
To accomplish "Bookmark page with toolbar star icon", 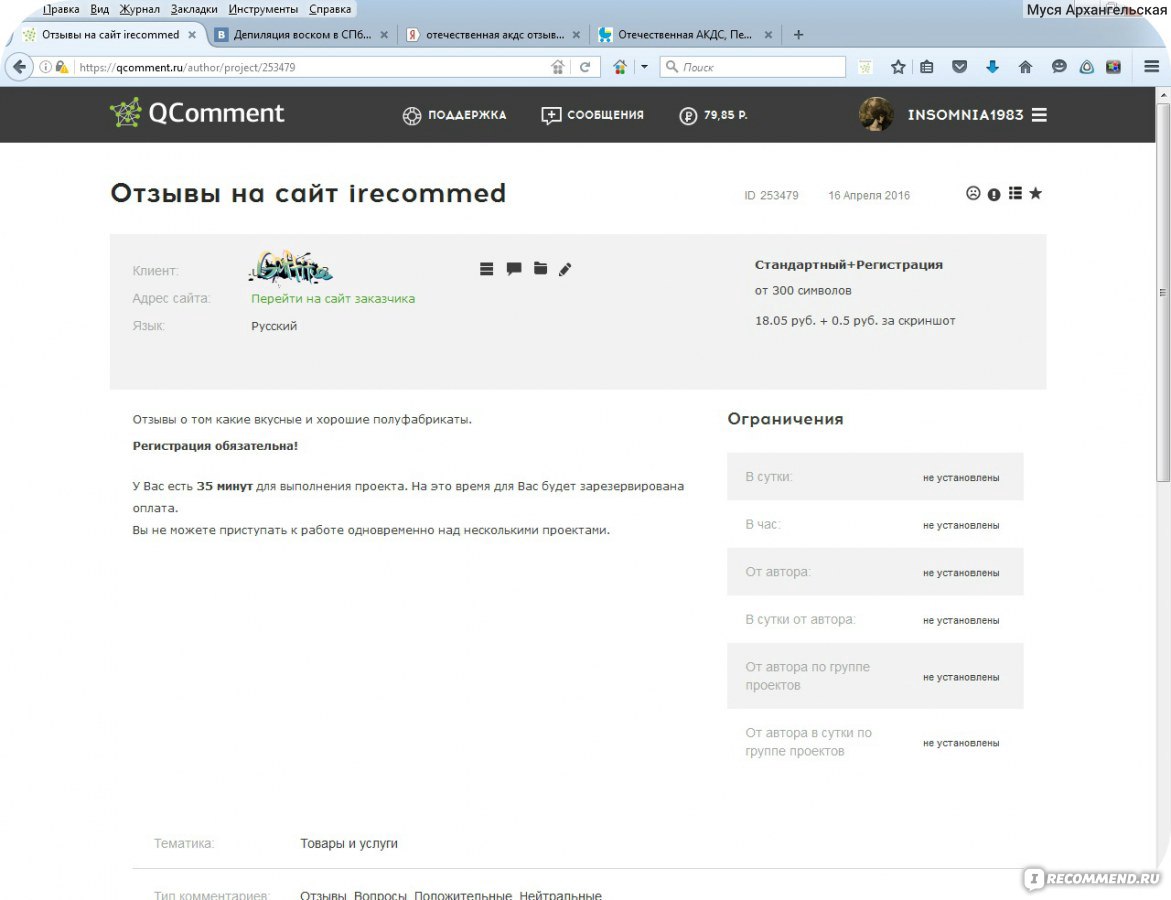I will [x=898, y=67].
